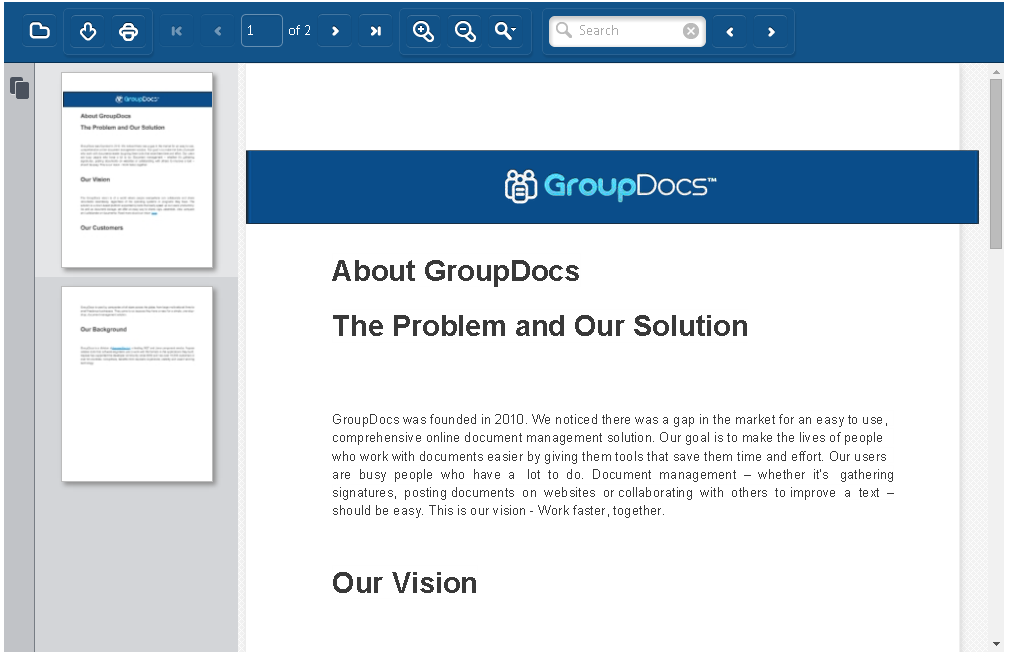Click the 'Our Vision' heading
Image resolution: width=1009 pixels, height=652 pixels.
(404, 583)
